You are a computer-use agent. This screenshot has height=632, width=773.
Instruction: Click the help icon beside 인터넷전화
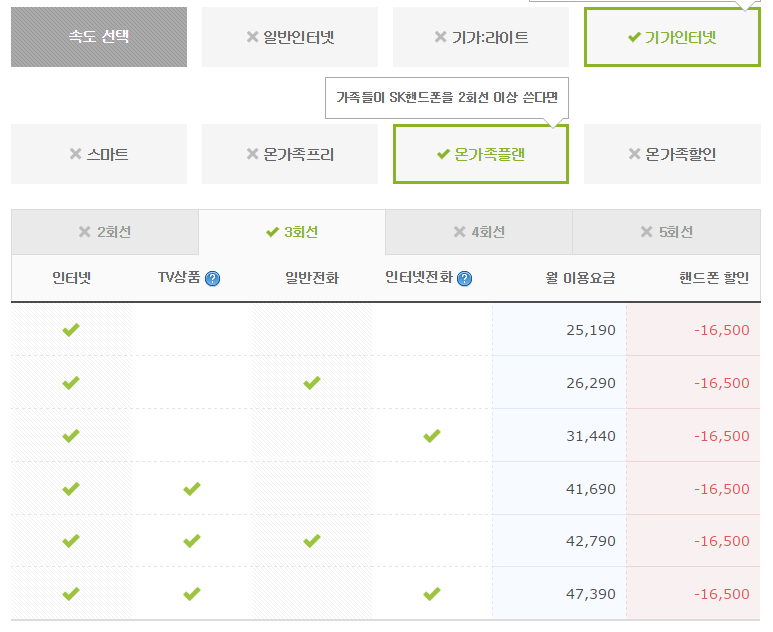coord(465,279)
